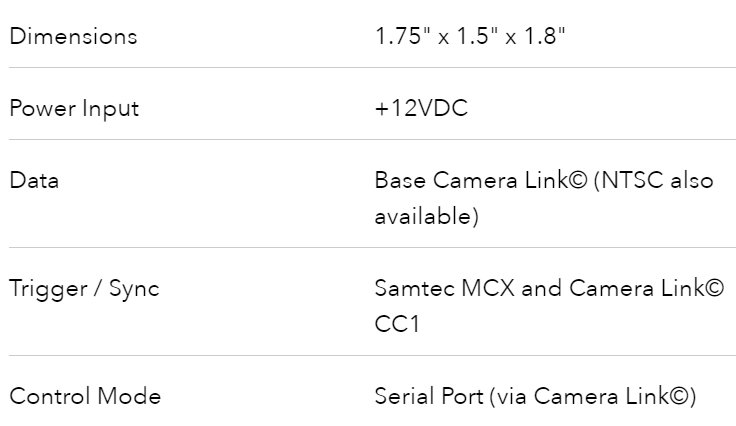Click the word available) on wrapped line
The width and height of the screenshot is (736, 426).
tap(427, 217)
